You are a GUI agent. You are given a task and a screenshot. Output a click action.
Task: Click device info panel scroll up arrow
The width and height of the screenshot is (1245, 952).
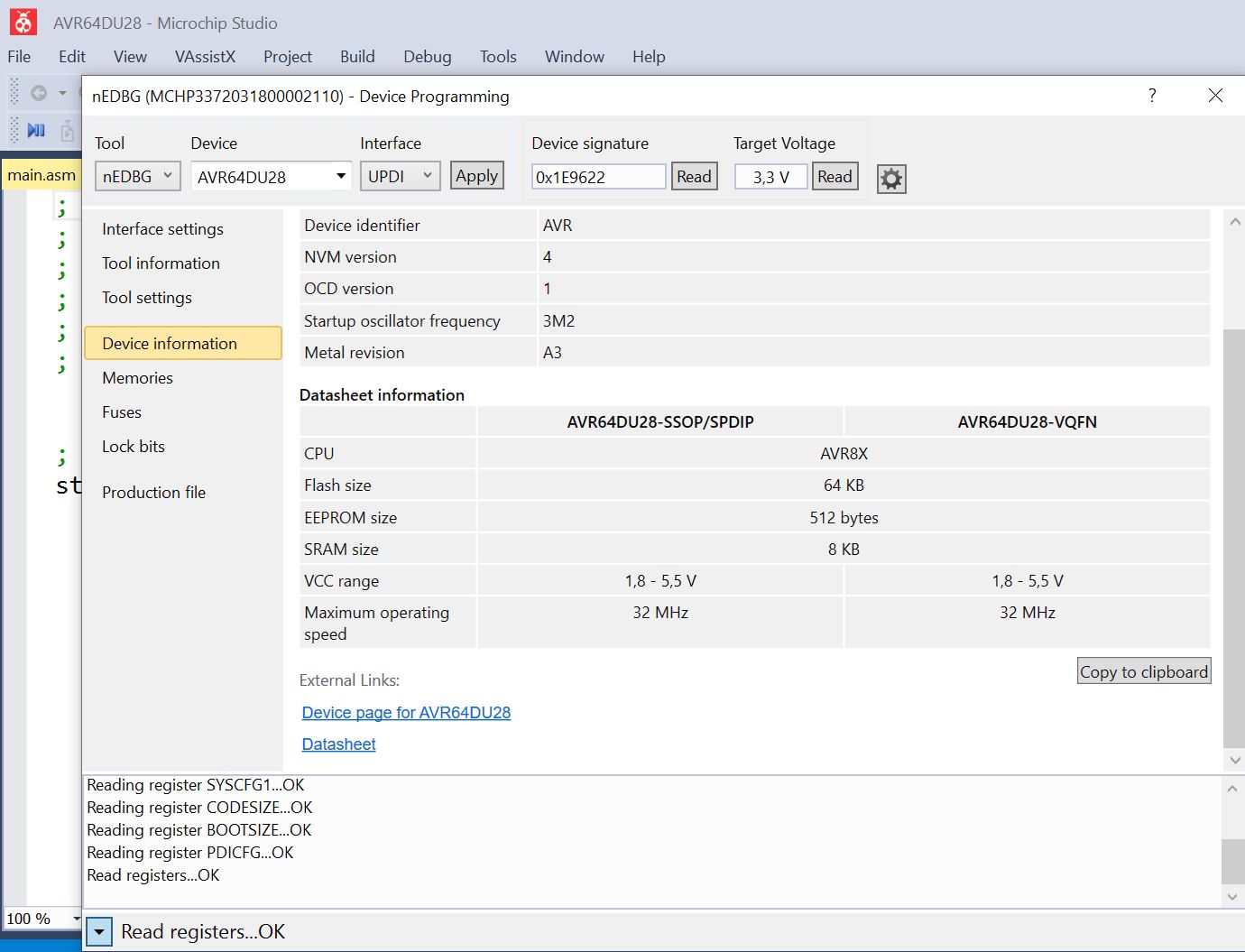[1235, 222]
